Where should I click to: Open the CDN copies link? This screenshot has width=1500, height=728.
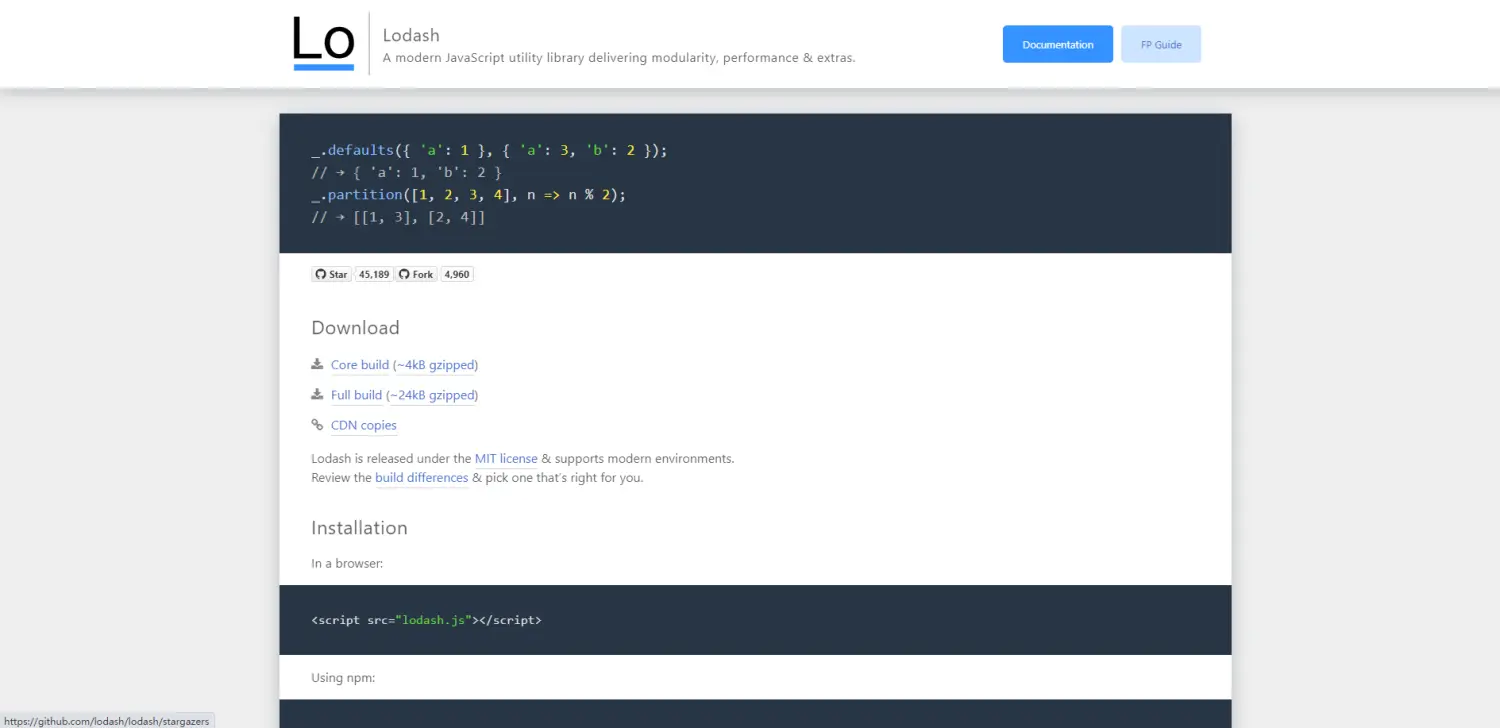(x=364, y=425)
